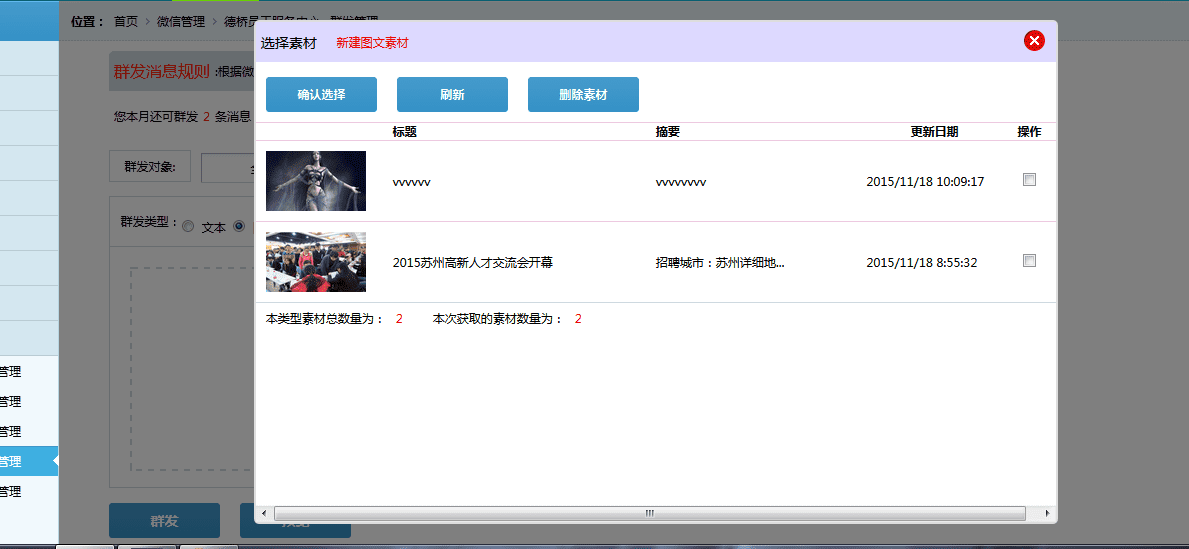Click the 操作 column header

[x=1029, y=132]
